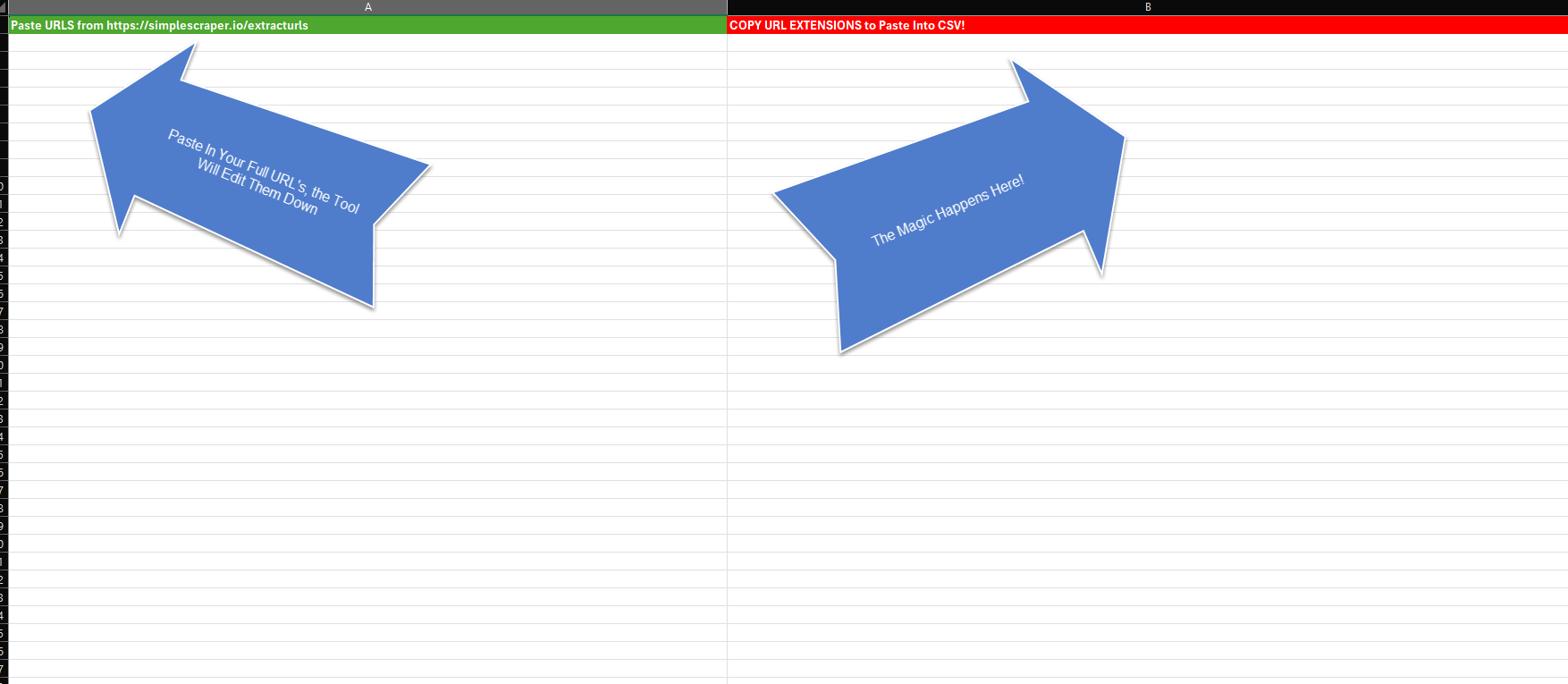Select cell B30 in the extensions column
Screen dimensions: 1568x684
click(1148, 544)
